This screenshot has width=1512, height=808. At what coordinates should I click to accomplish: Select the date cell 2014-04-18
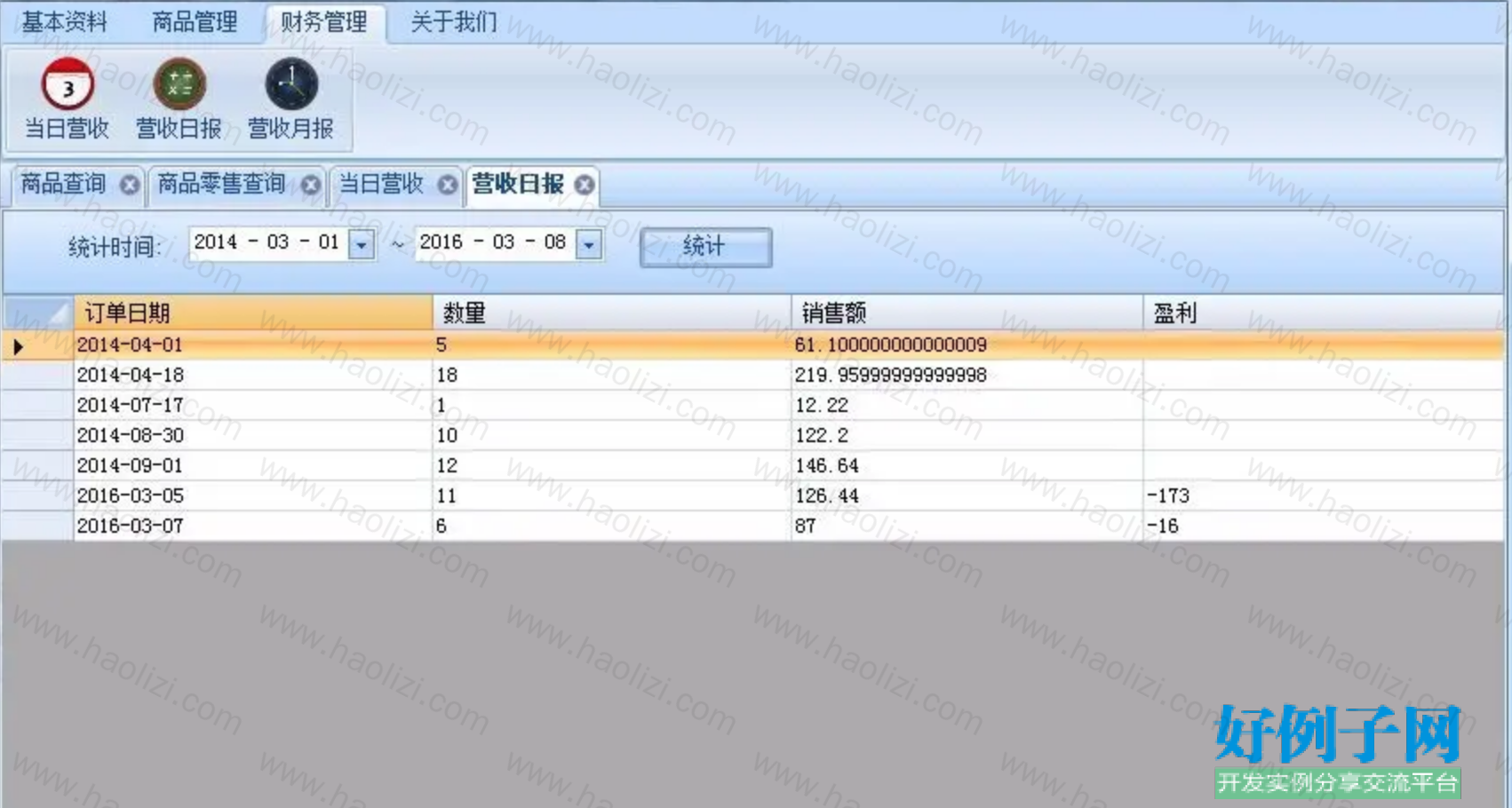point(253,375)
